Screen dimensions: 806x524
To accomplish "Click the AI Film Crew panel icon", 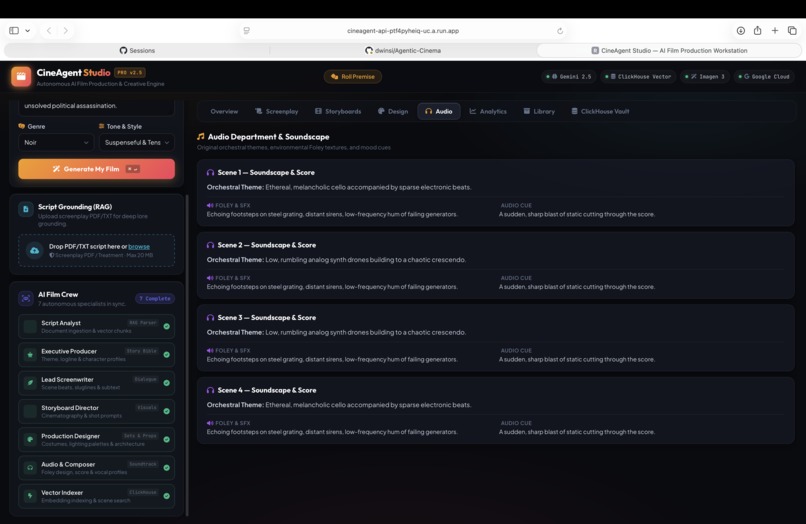I will (26, 298).
